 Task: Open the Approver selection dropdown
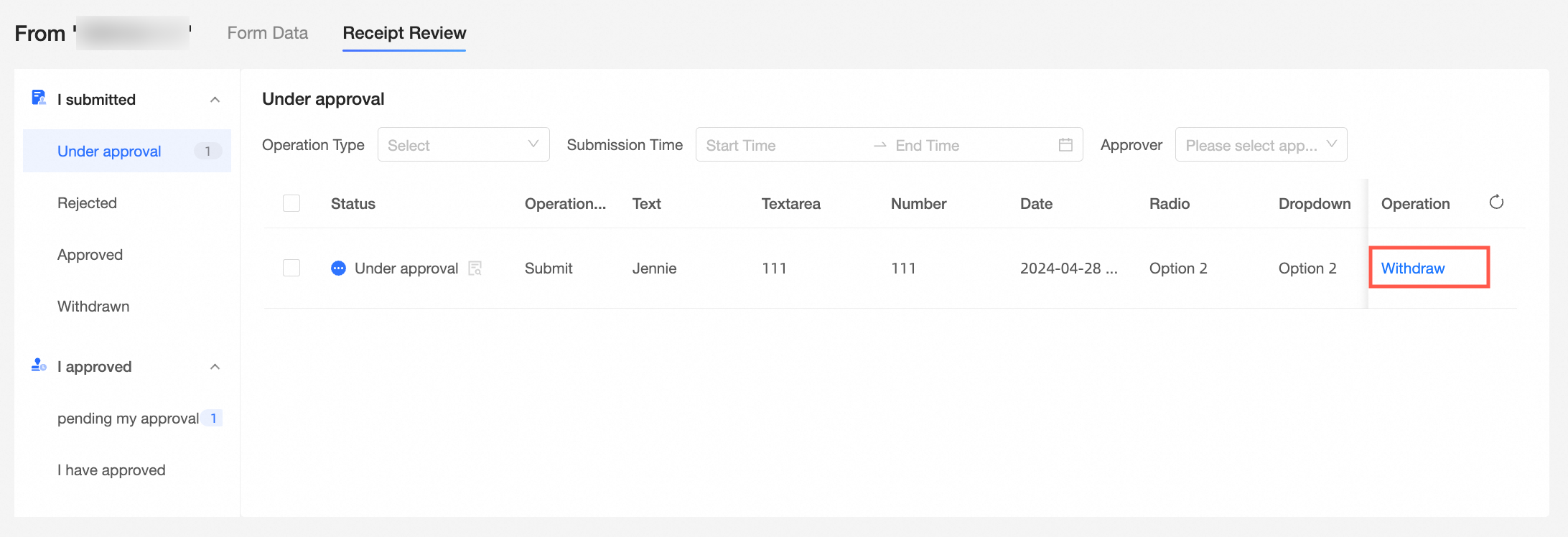click(1261, 144)
